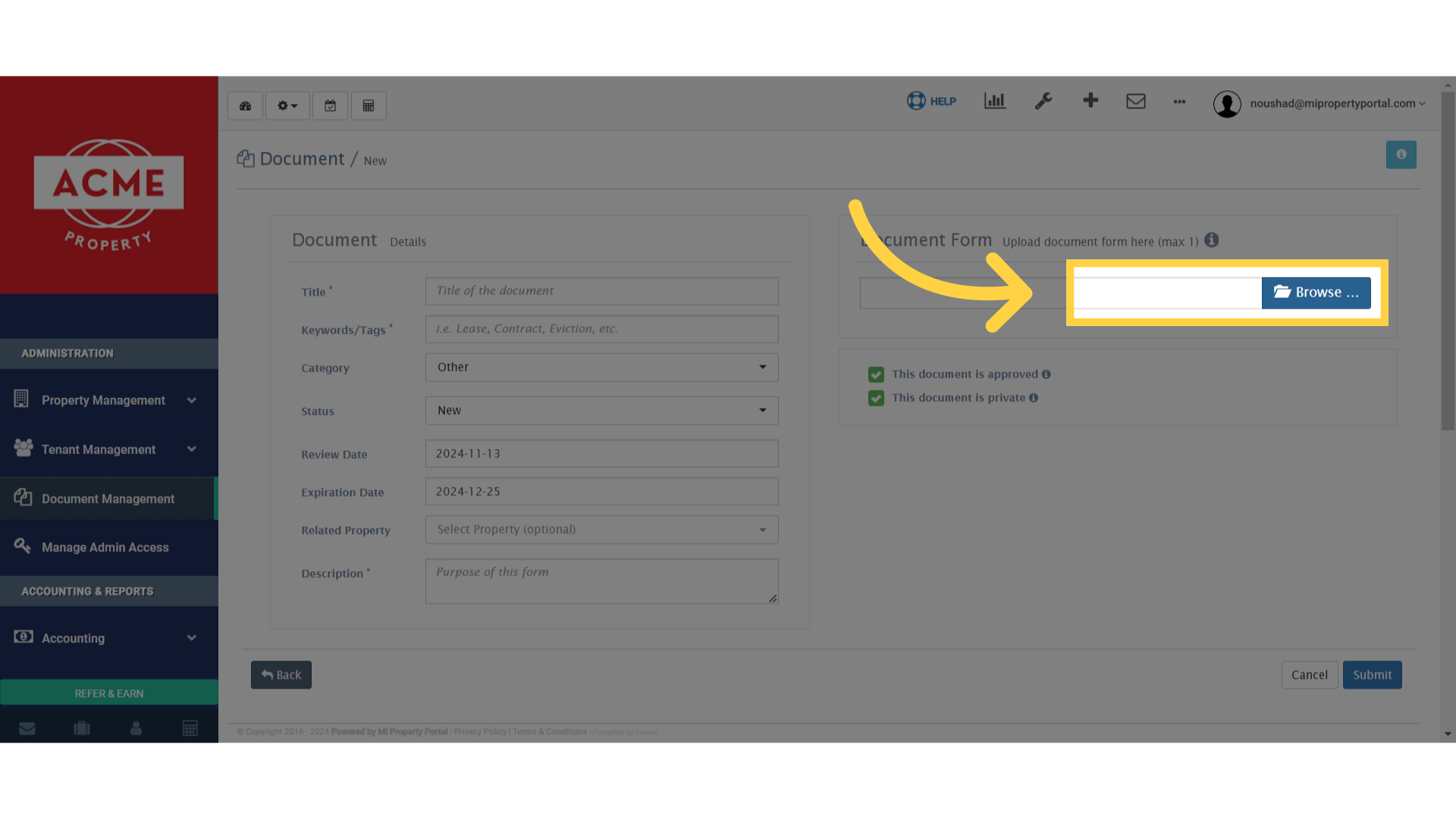This screenshot has height=819, width=1456.
Task: Expand Tenant Management menu
Action: pyautogui.click(x=109, y=450)
